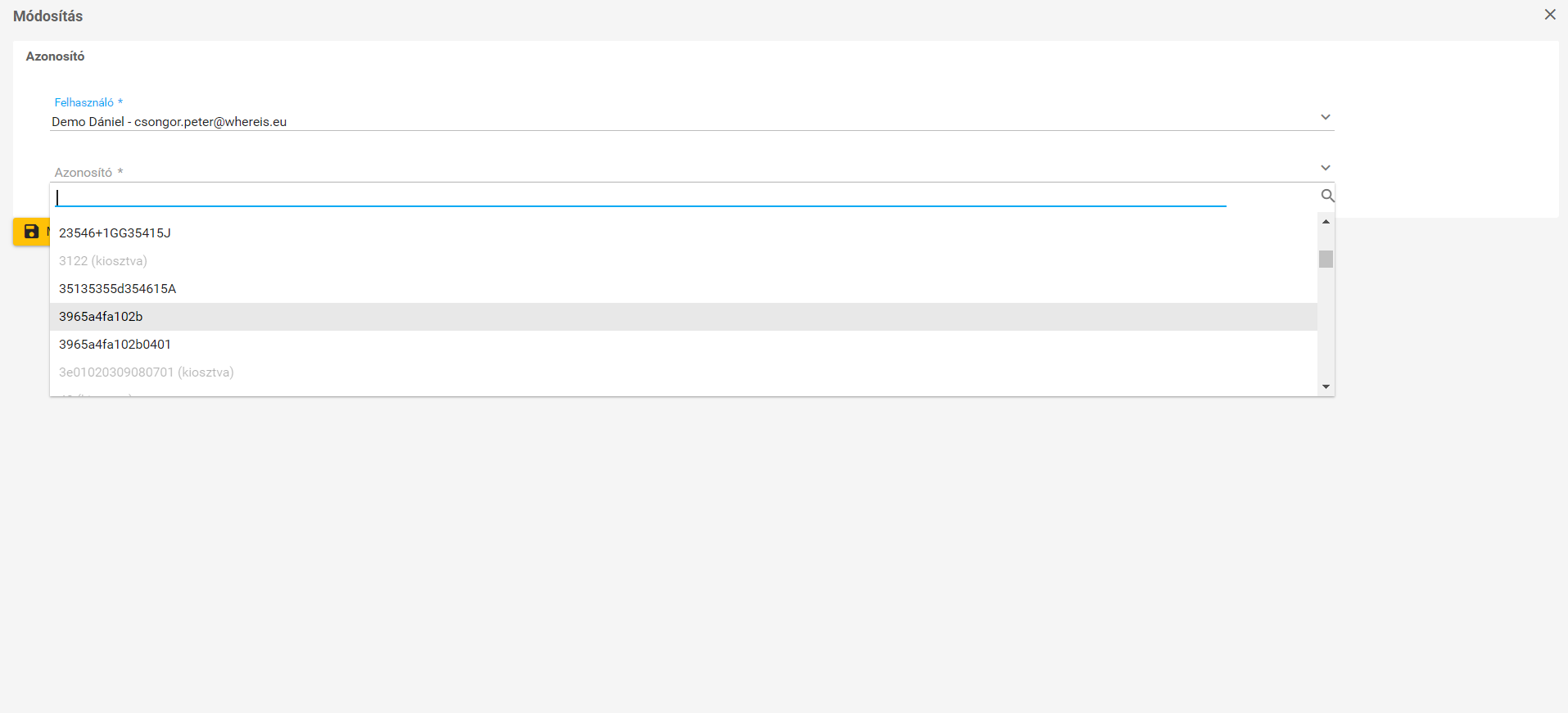
Task: Select identifier 3965a4fa102b0401
Action: (x=115, y=345)
